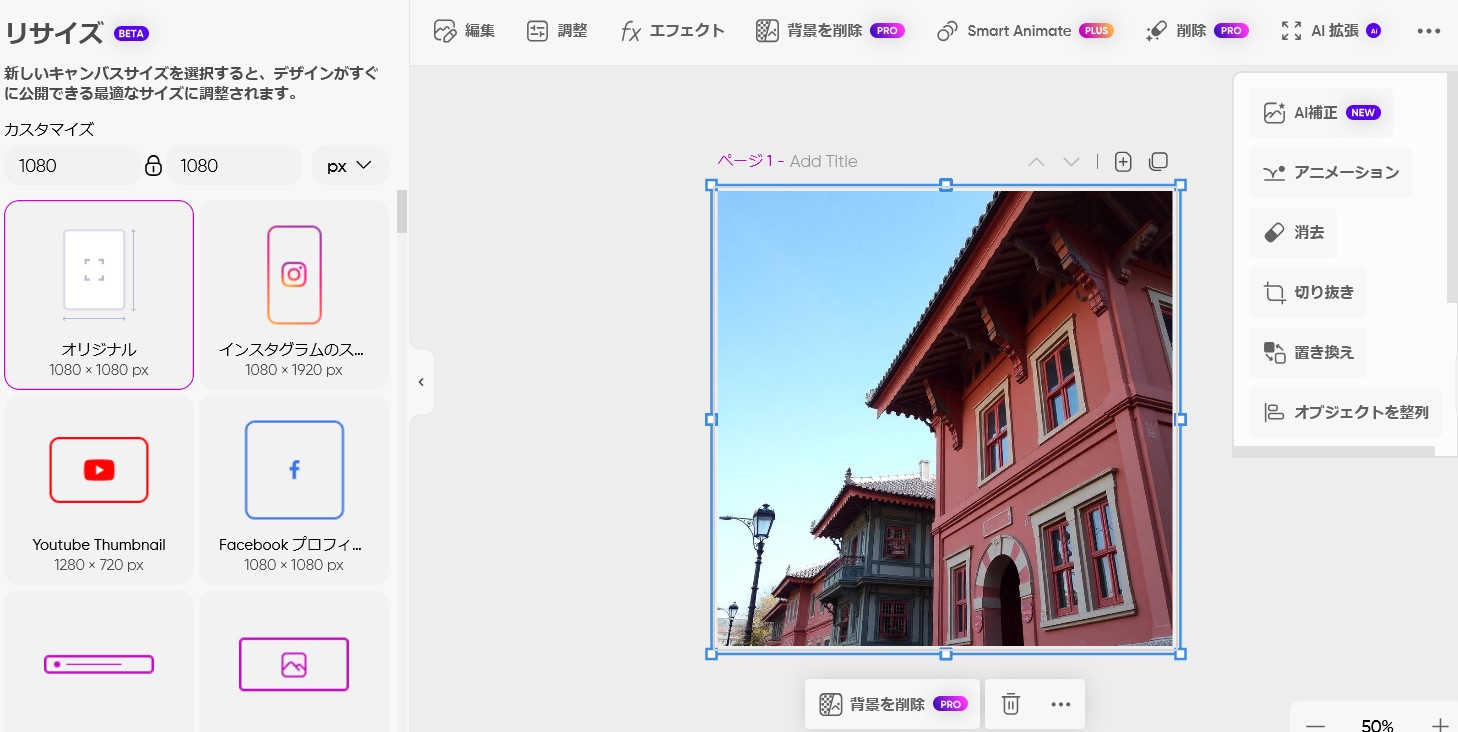Click the Add Title page title text

pyautogui.click(x=823, y=162)
